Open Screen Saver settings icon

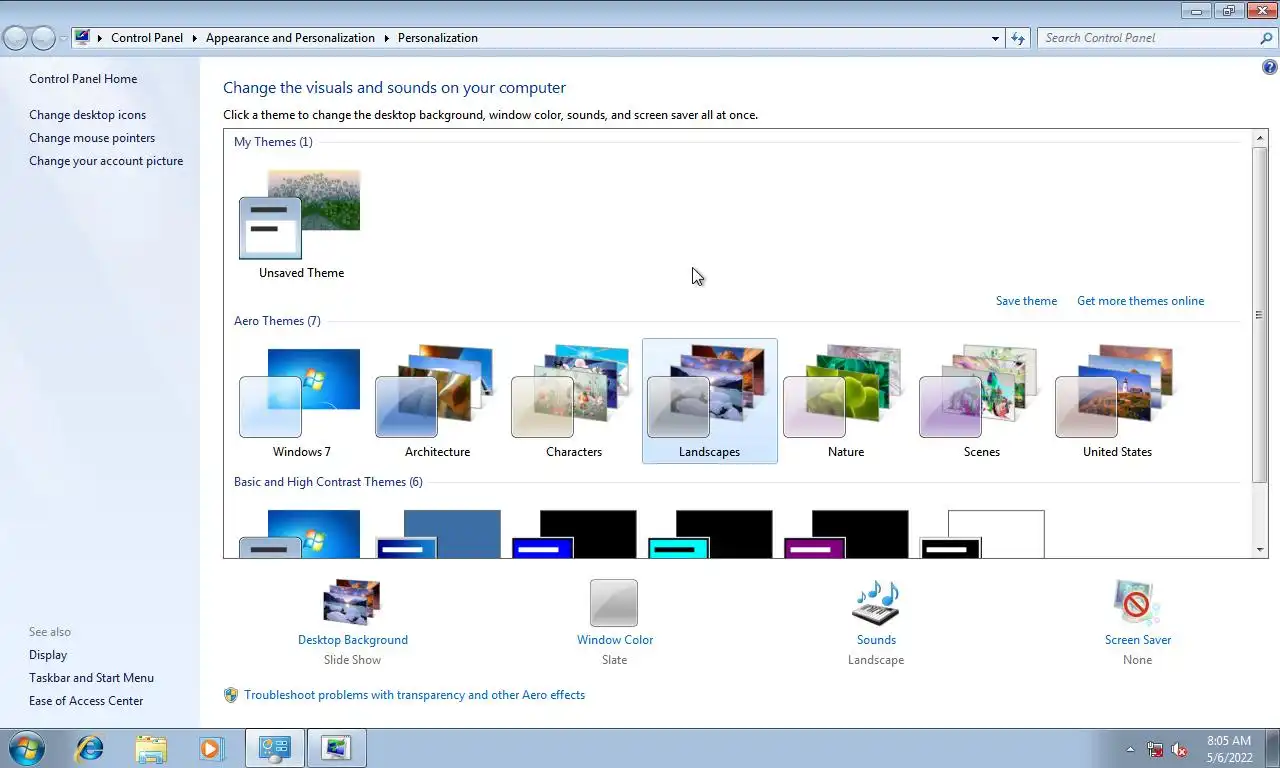click(x=1137, y=603)
